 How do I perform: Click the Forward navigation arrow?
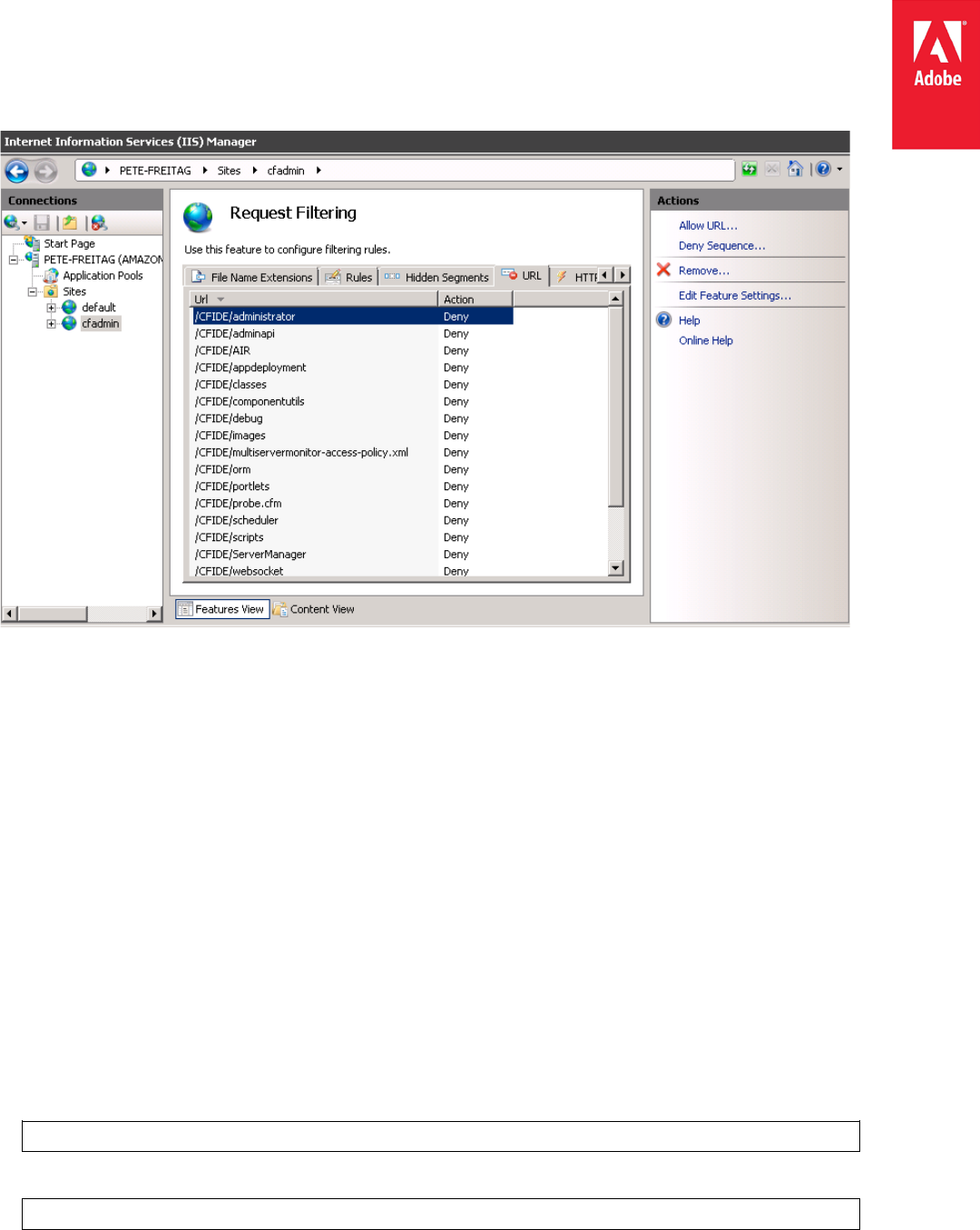point(45,171)
